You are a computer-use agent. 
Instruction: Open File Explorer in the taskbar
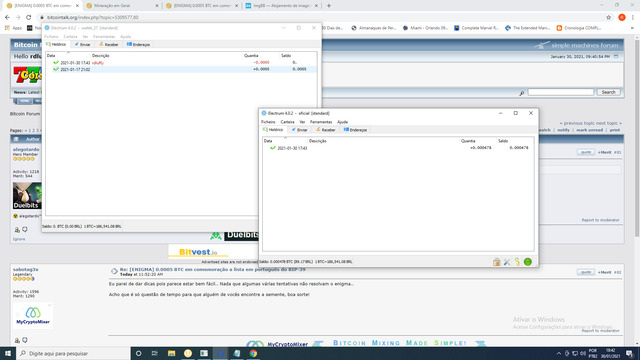(171, 353)
